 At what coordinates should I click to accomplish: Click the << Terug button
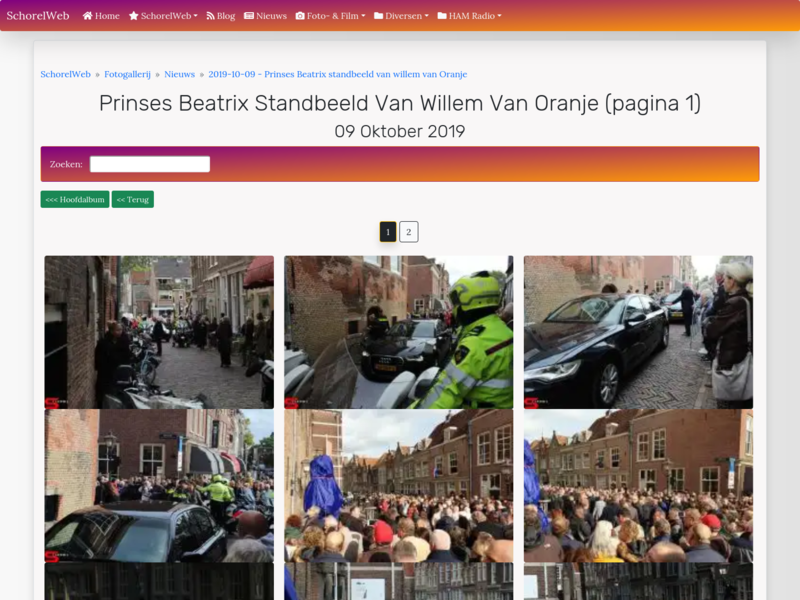[133, 199]
